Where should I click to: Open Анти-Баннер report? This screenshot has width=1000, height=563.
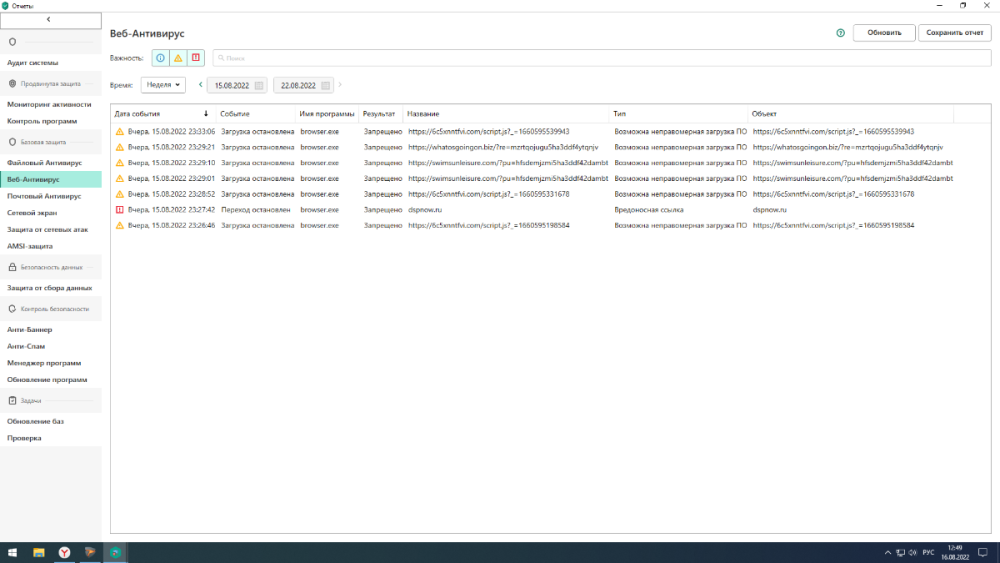point(29,330)
